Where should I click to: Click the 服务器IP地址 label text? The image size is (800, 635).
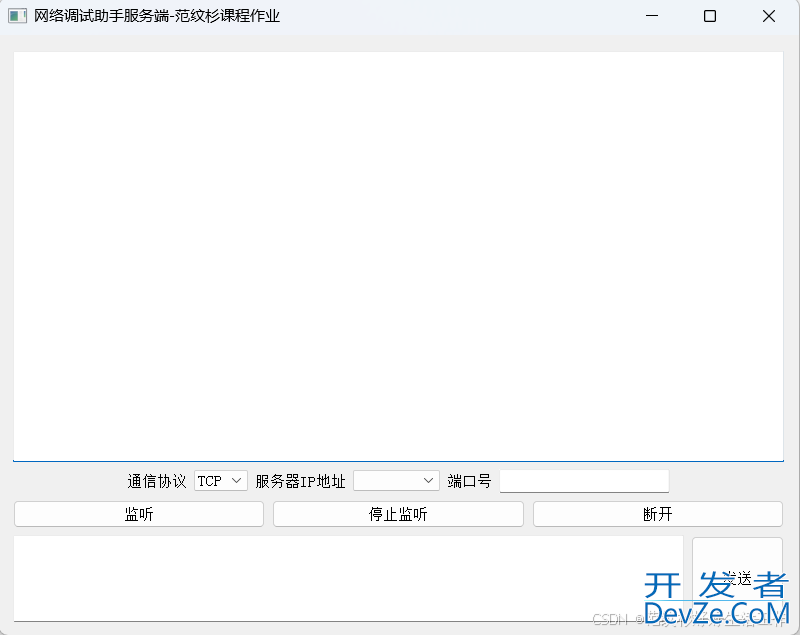tap(301, 481)
